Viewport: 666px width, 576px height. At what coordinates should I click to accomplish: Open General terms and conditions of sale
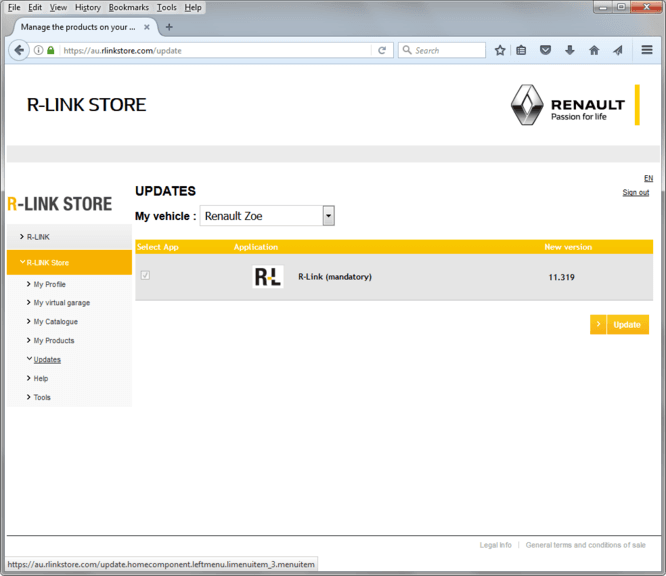click(x=585, y=545)
